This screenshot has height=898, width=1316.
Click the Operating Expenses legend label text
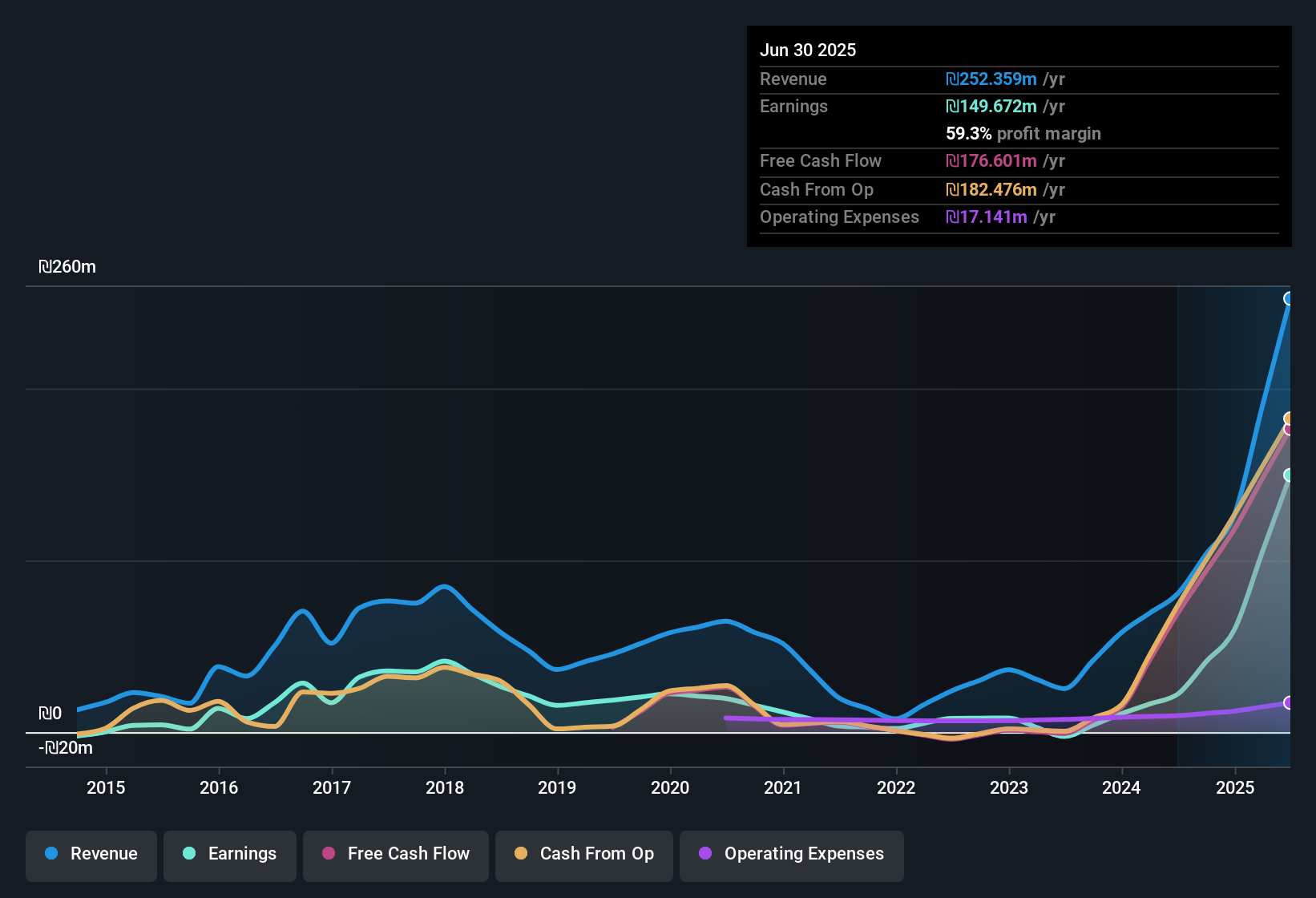click(x=804, y=853)
